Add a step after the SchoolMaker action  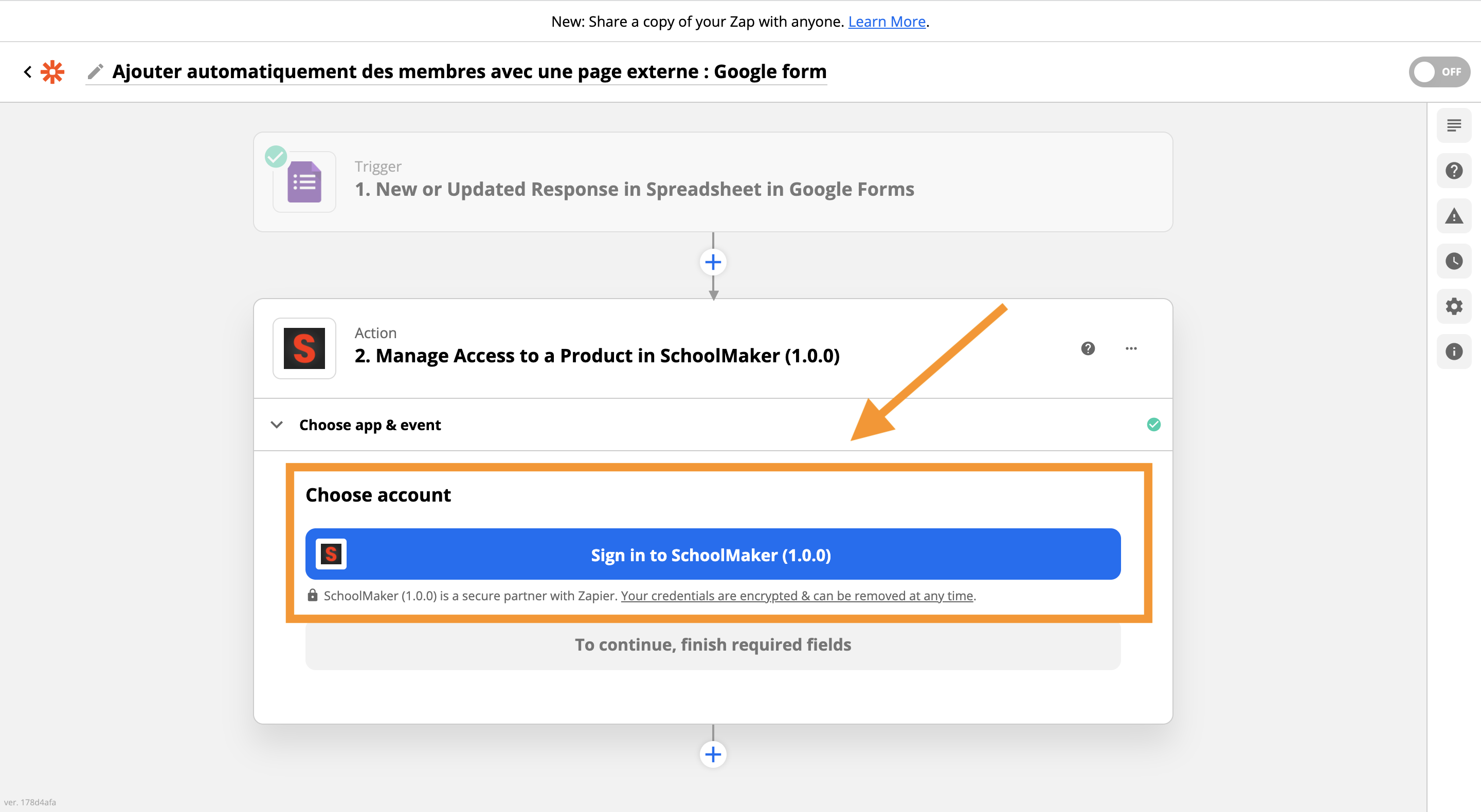pyautogui.click(x=712, y=754)
